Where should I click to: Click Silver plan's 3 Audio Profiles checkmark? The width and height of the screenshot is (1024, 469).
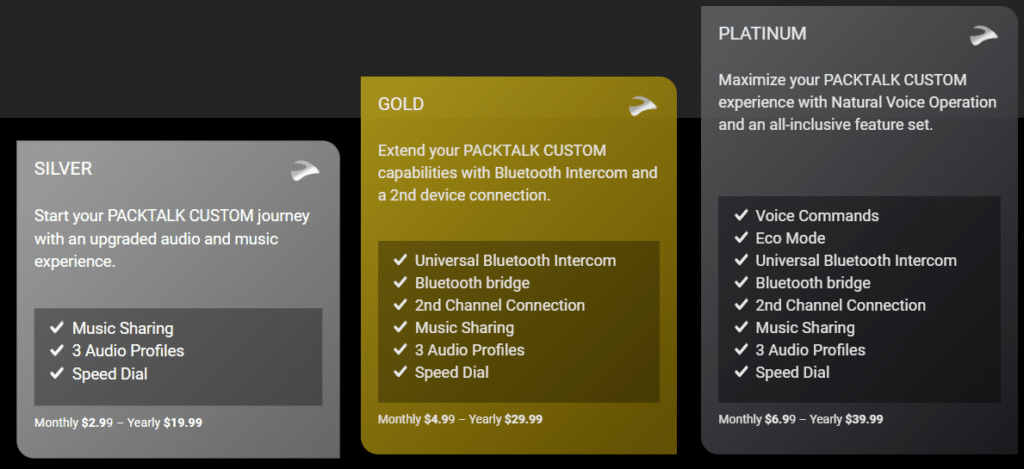pyautogui.click(x=57, y=350)
